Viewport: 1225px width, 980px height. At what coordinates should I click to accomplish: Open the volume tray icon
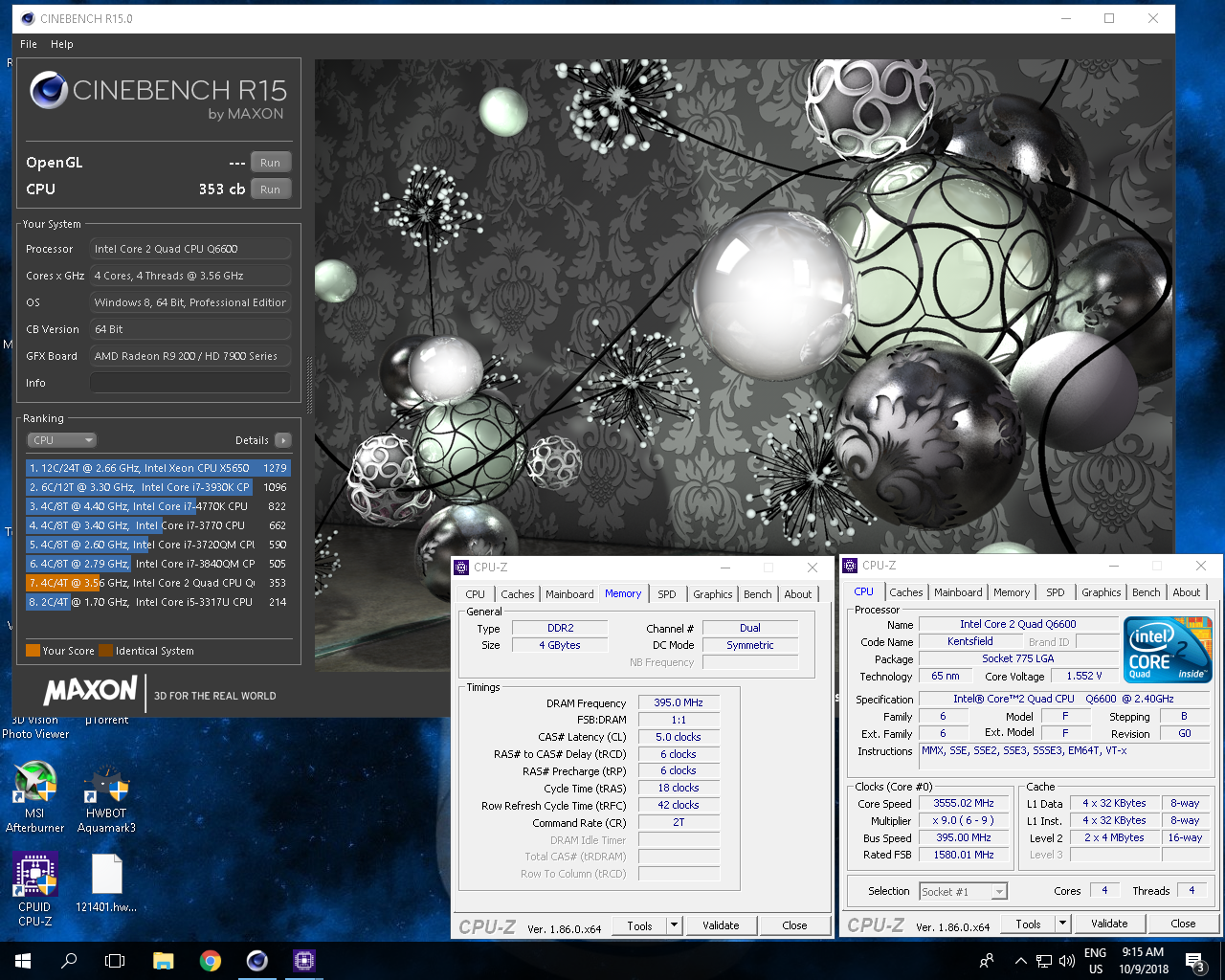point(1066,961)
